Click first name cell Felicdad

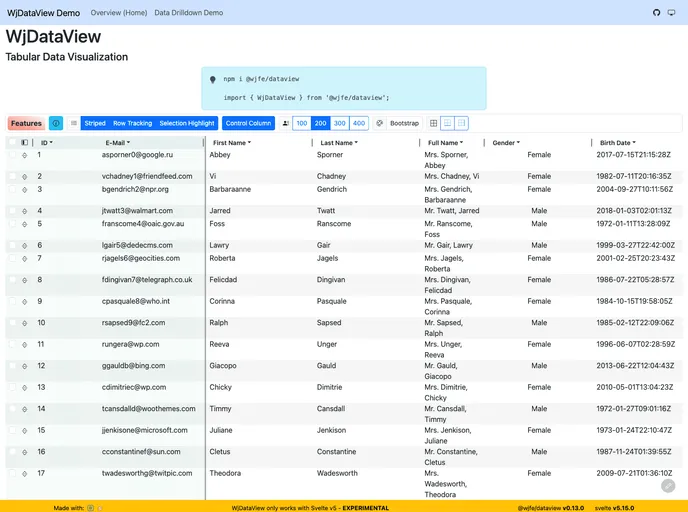click(x=223, y=279)
